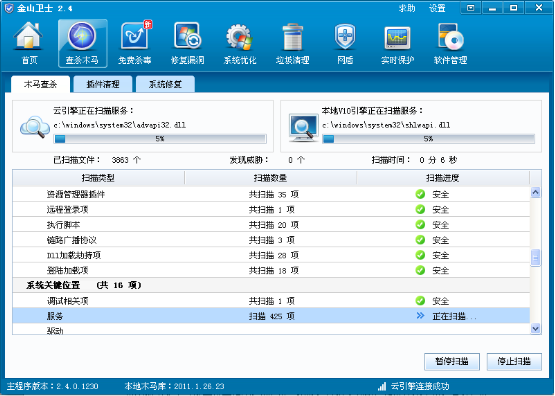Click the 共扫描 35 项 count text
Image resolution: width=555 pixels, height=396 pixels.
click(x=274, y=194)
